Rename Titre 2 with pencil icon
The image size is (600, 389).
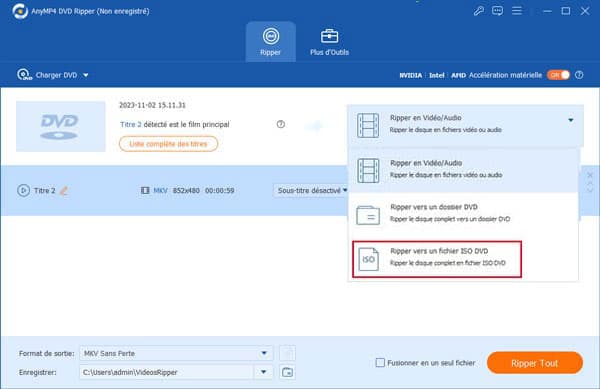[x=64, y=190]
